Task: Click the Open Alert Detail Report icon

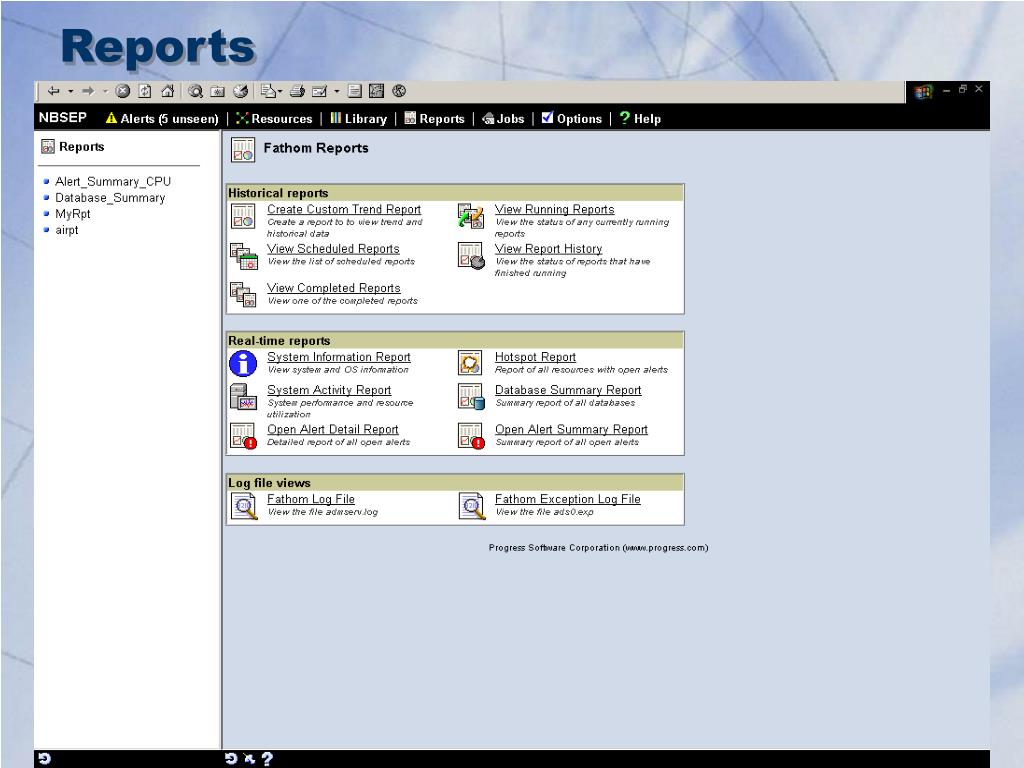Action: click(x=243, y=436)
